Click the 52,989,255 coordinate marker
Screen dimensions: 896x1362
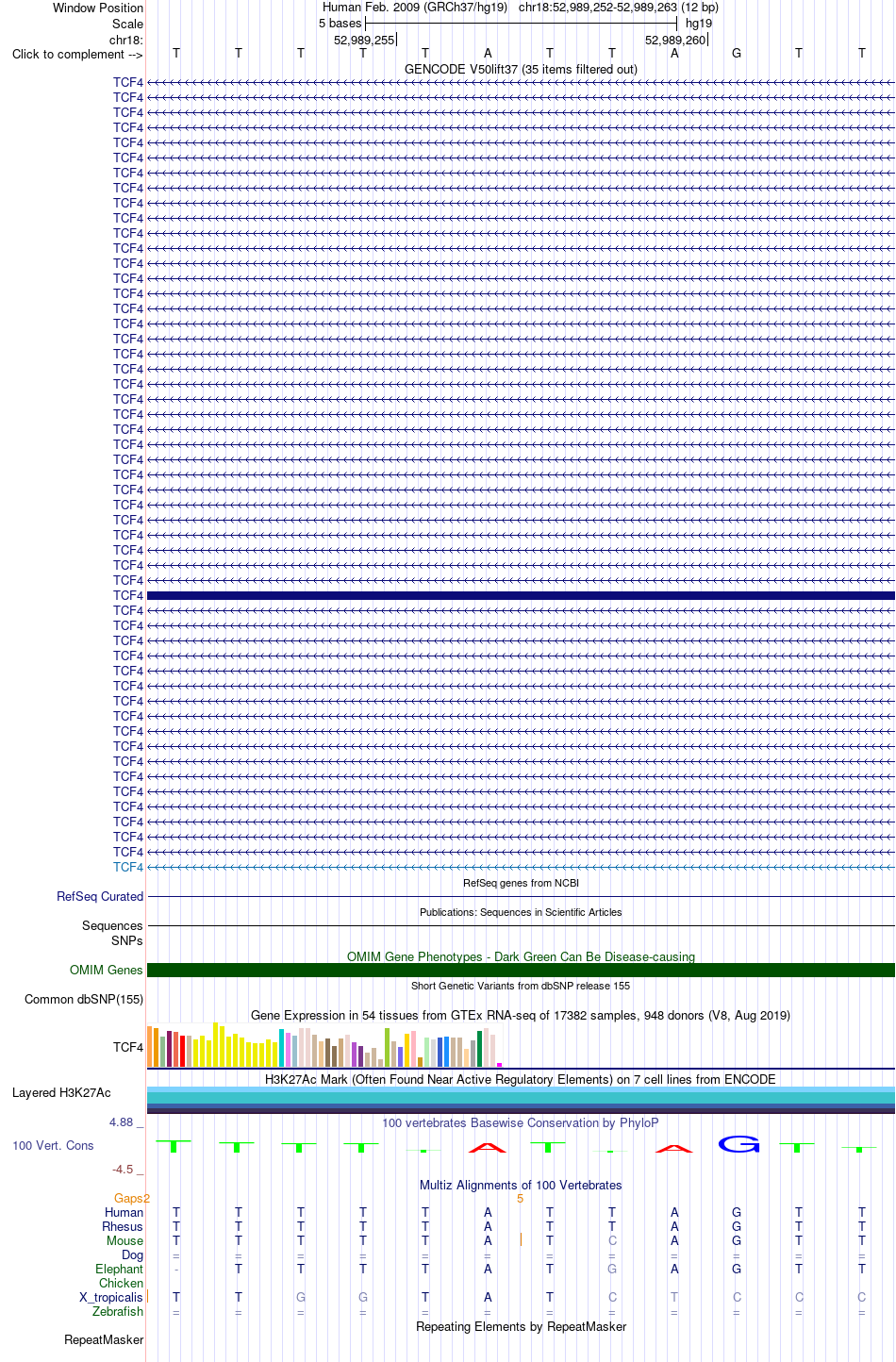(x=364, y=40)
